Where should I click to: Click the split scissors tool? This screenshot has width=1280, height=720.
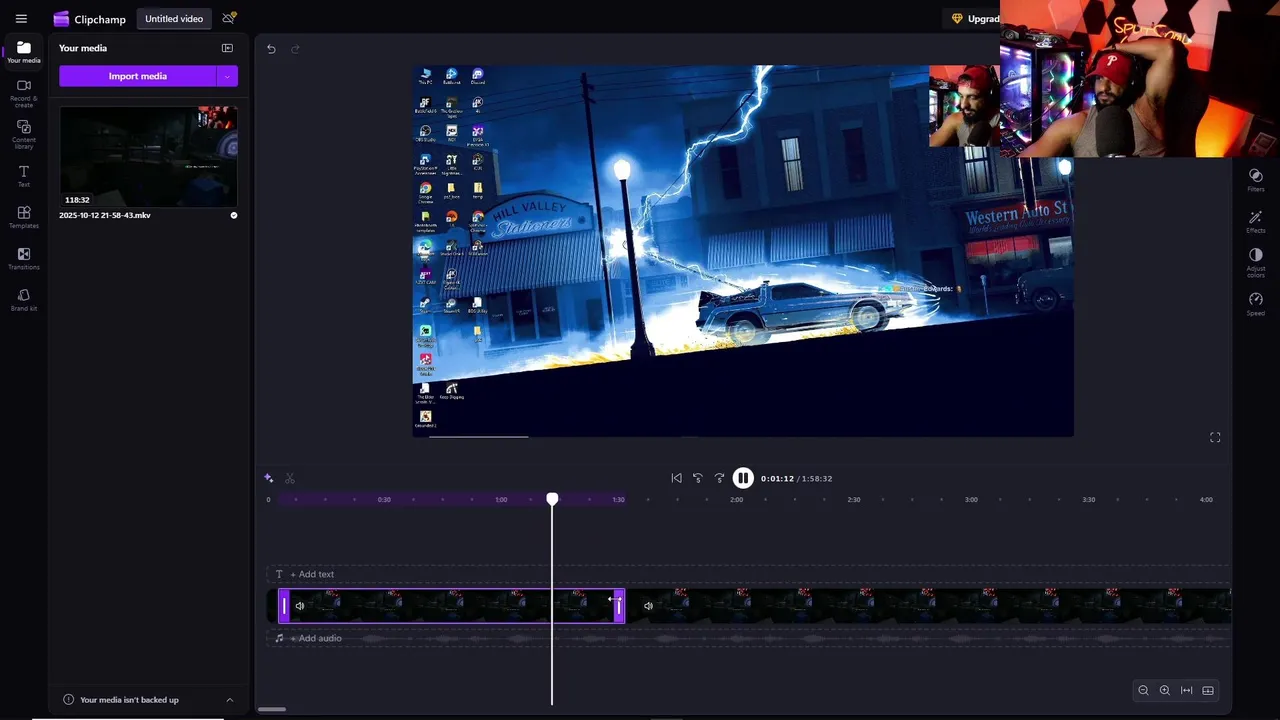pyautogui.click(x=290, y=478)
